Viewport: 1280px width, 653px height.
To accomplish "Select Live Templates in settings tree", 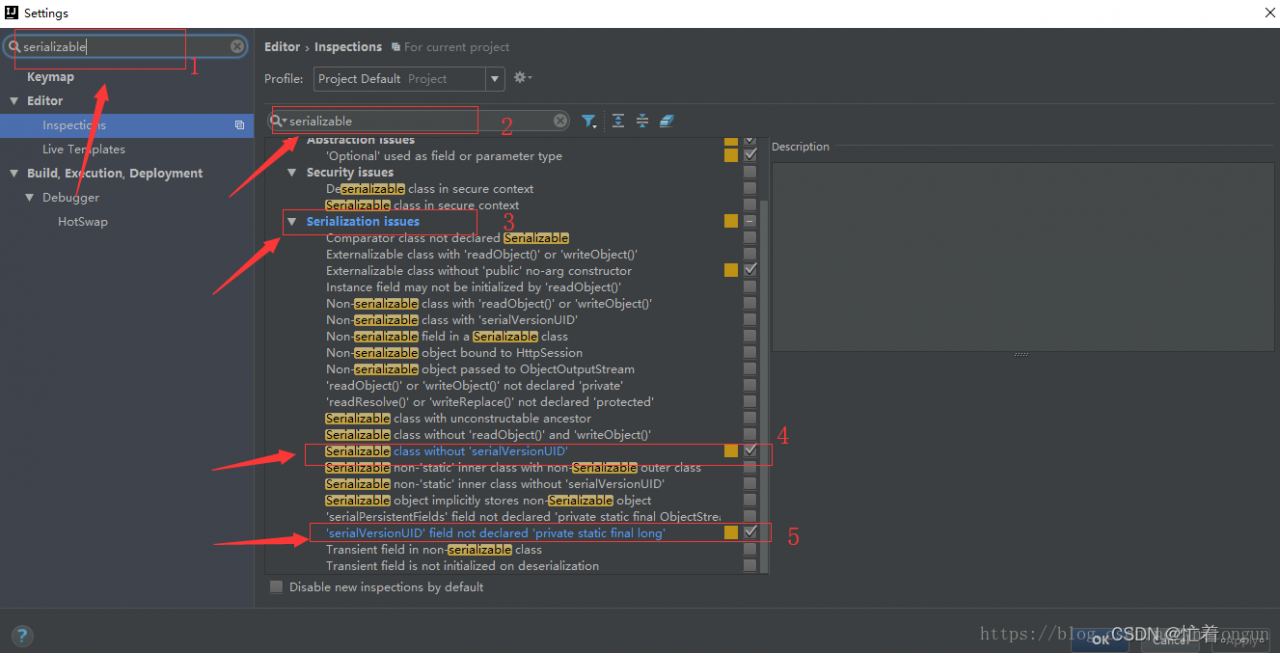I will [84, 149].
